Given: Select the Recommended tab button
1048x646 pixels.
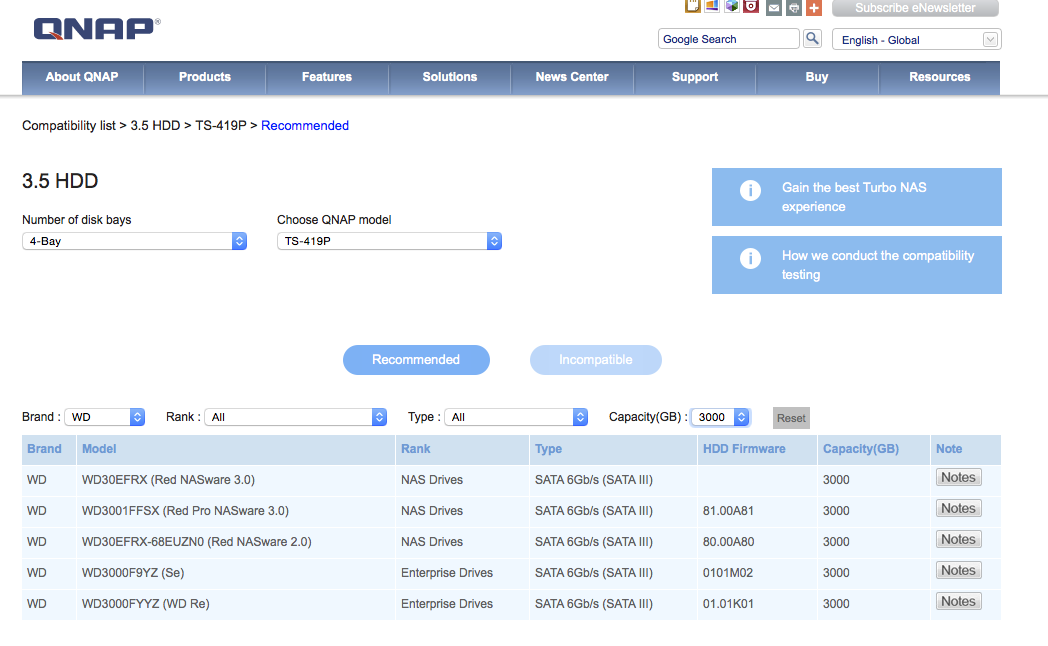Looking at the screenshot, I should (x=416, y=360).
